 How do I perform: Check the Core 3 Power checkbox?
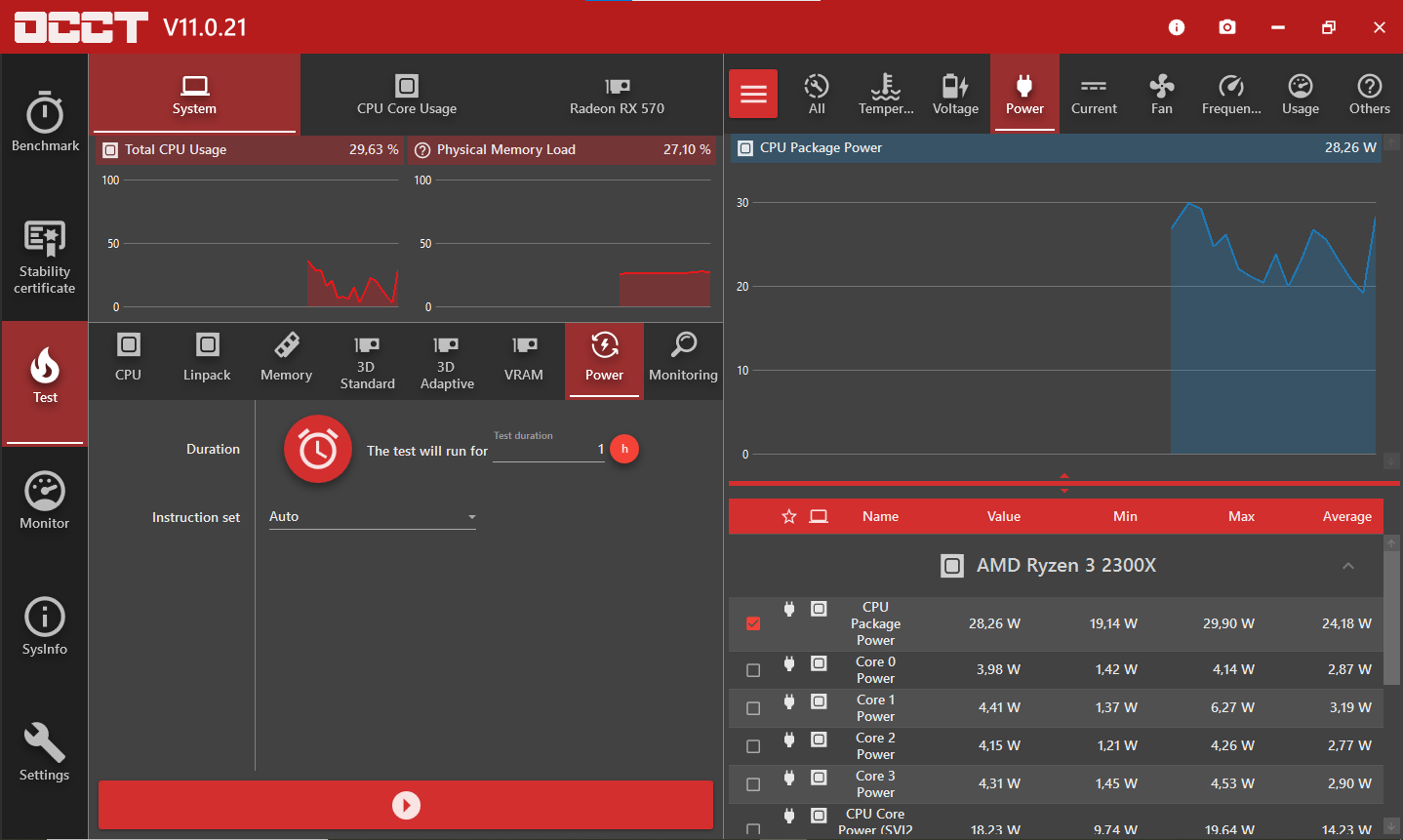click(x=753, y=784)
